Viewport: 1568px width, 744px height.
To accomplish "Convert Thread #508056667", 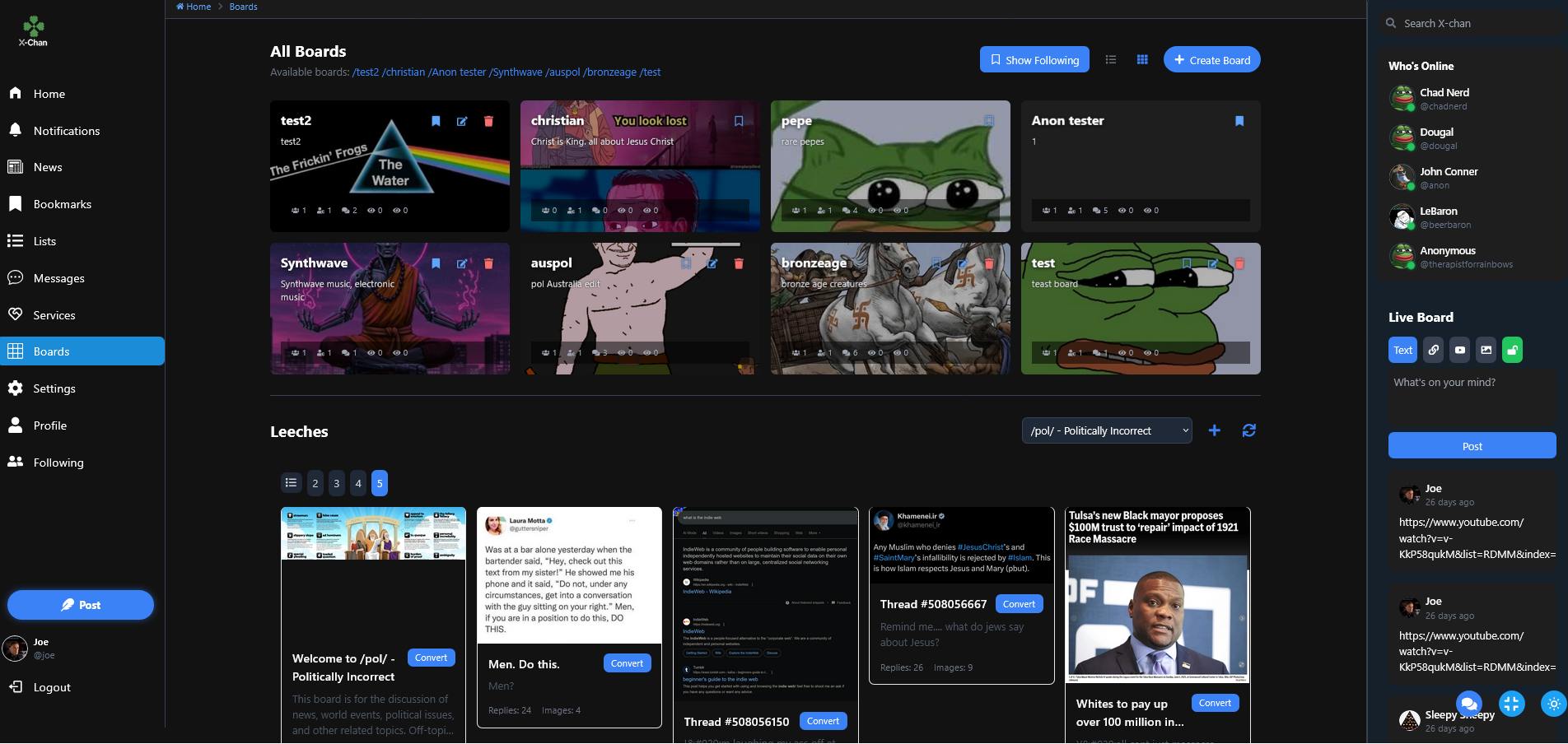I will point(1019,604).
